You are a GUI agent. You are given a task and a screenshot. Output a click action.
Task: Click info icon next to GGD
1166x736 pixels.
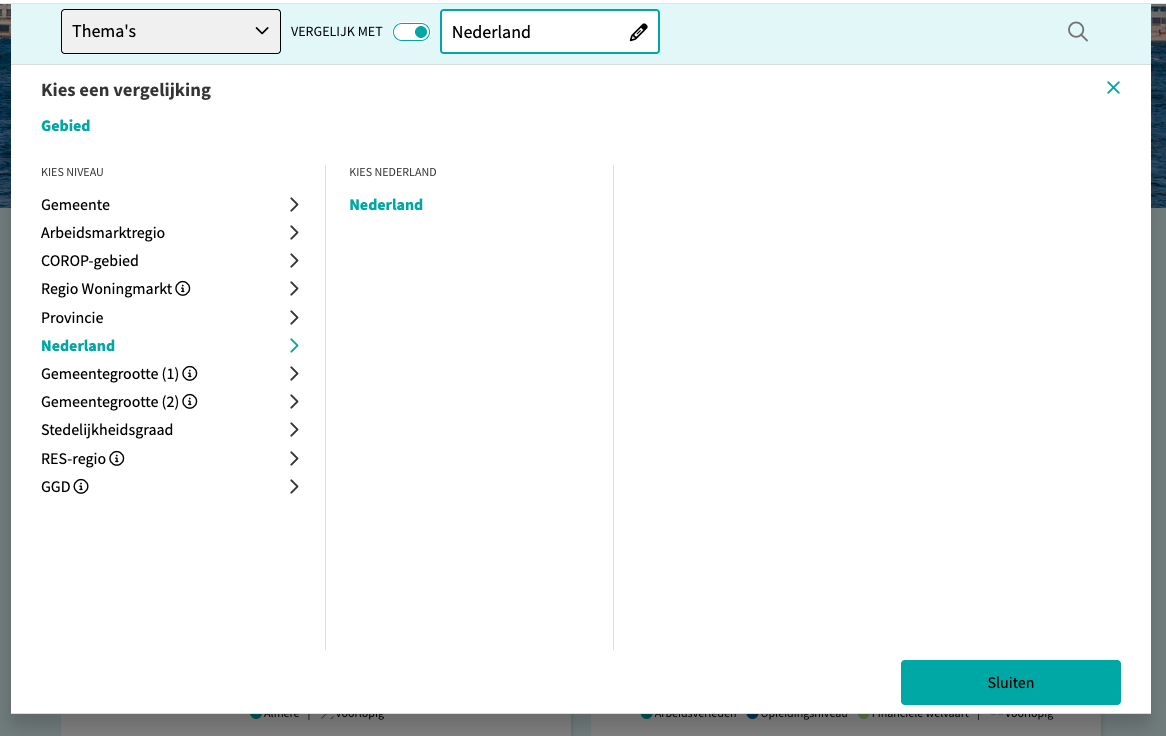pyautogui.click(x=82, y=487)
